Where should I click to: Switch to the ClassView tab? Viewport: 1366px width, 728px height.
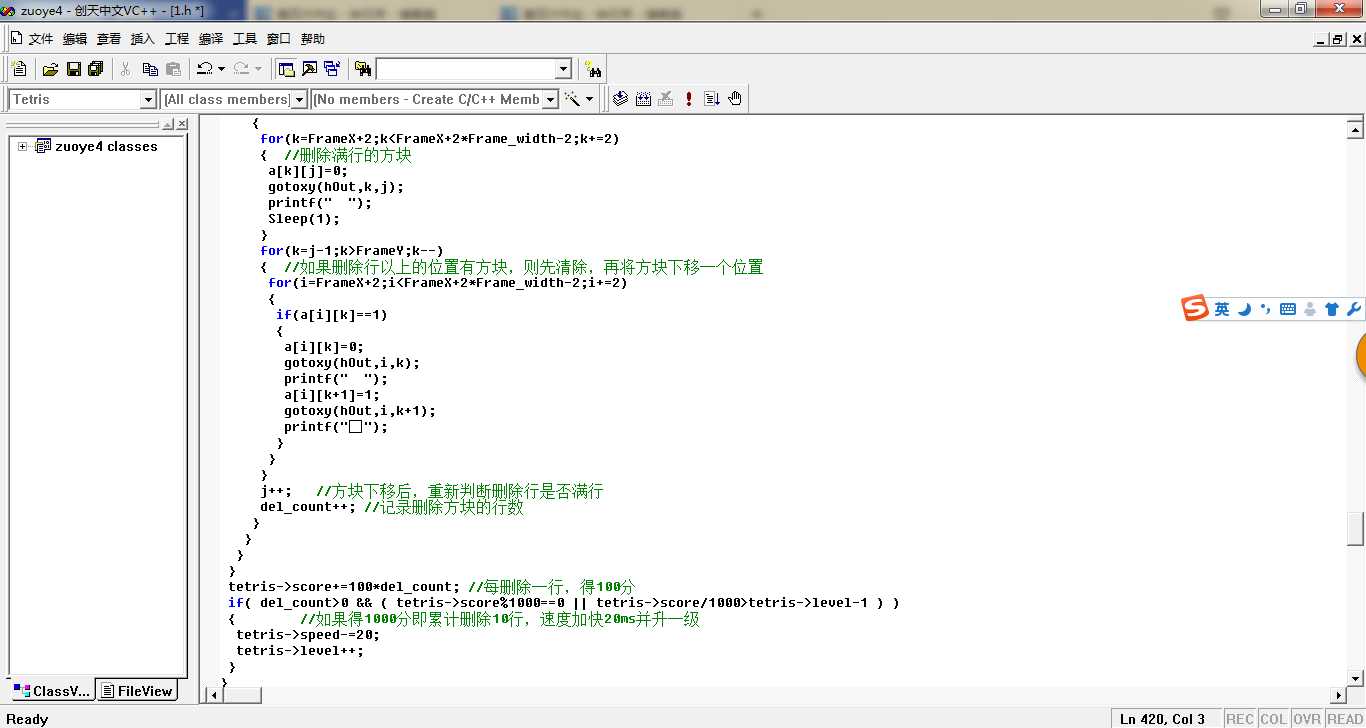pos(52,691)
